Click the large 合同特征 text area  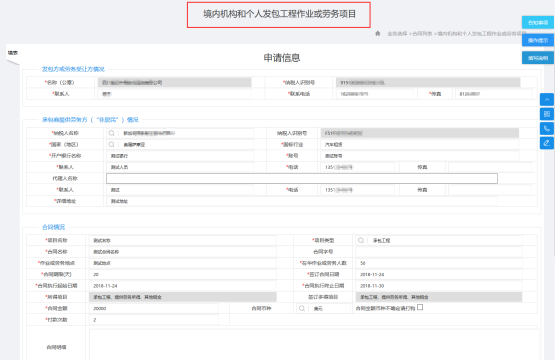[314, 345]
